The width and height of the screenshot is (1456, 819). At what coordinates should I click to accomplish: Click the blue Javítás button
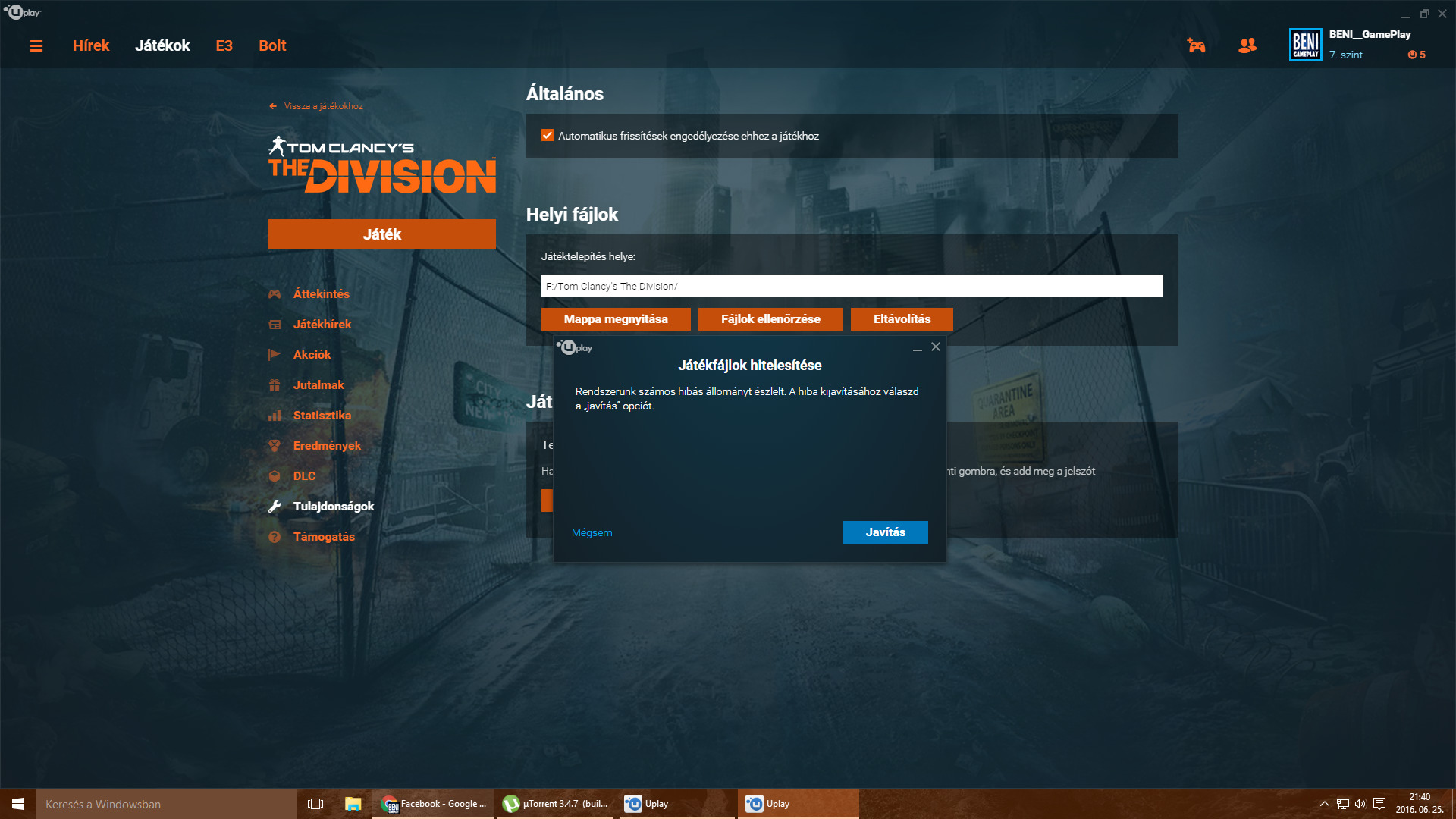coord(886,532)
